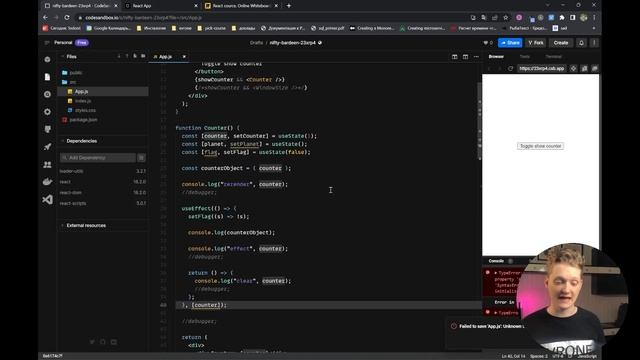Open the GitHub icon in the sidebar
This screenshot has height=360, width=640.
click(x=47, y=129)
